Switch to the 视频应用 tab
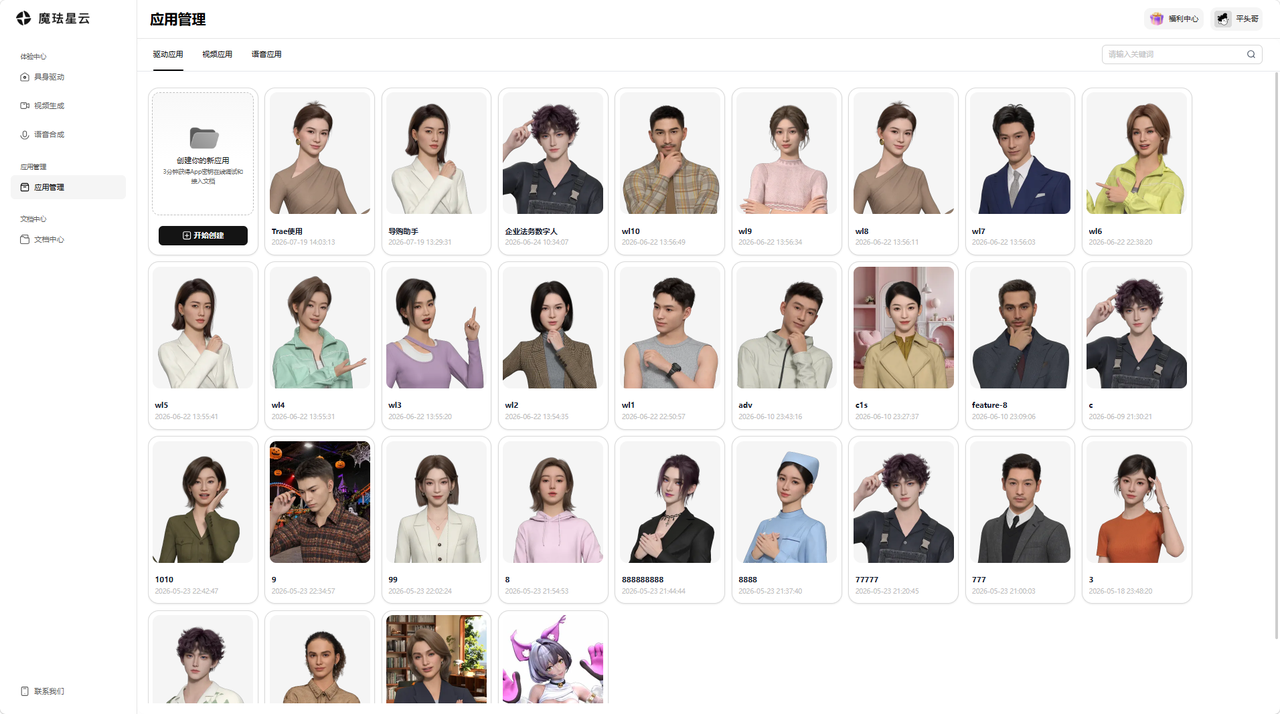This screenshot has height=714, width=1280. (x=217, y=54)
